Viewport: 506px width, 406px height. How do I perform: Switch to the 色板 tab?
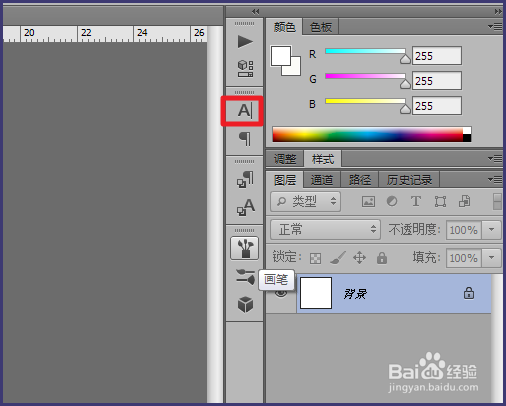coord(320,27)
